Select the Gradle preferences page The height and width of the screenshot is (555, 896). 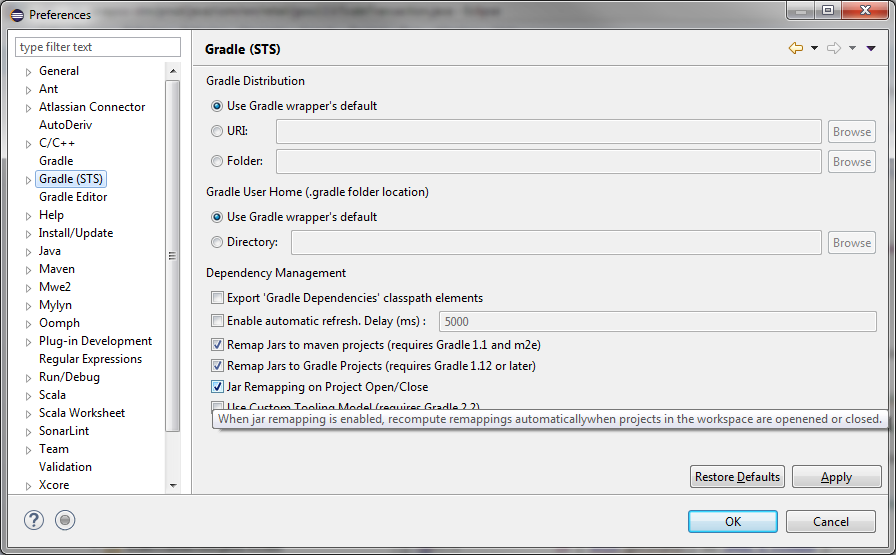click(x=56, y=161)
